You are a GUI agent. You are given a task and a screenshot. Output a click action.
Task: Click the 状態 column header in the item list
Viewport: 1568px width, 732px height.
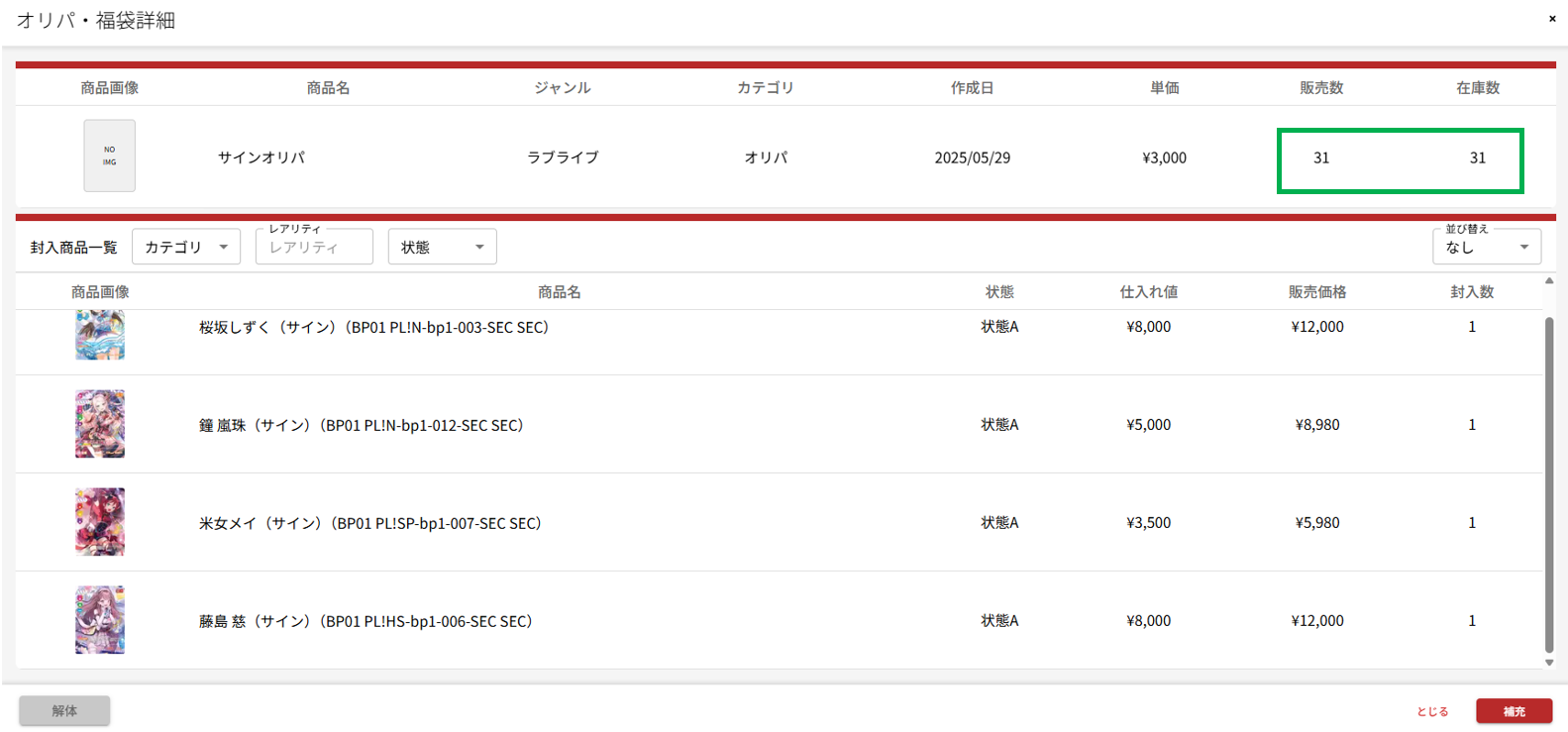coord(999,292)
